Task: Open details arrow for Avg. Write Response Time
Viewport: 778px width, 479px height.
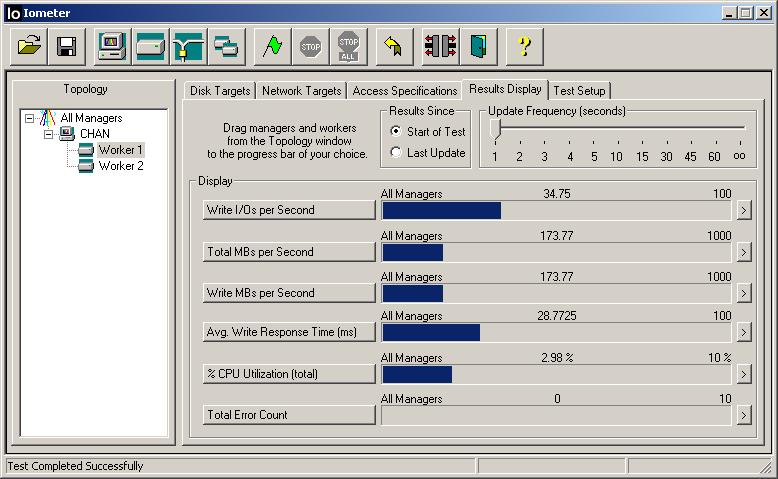Action: click(x=743, y=332)
